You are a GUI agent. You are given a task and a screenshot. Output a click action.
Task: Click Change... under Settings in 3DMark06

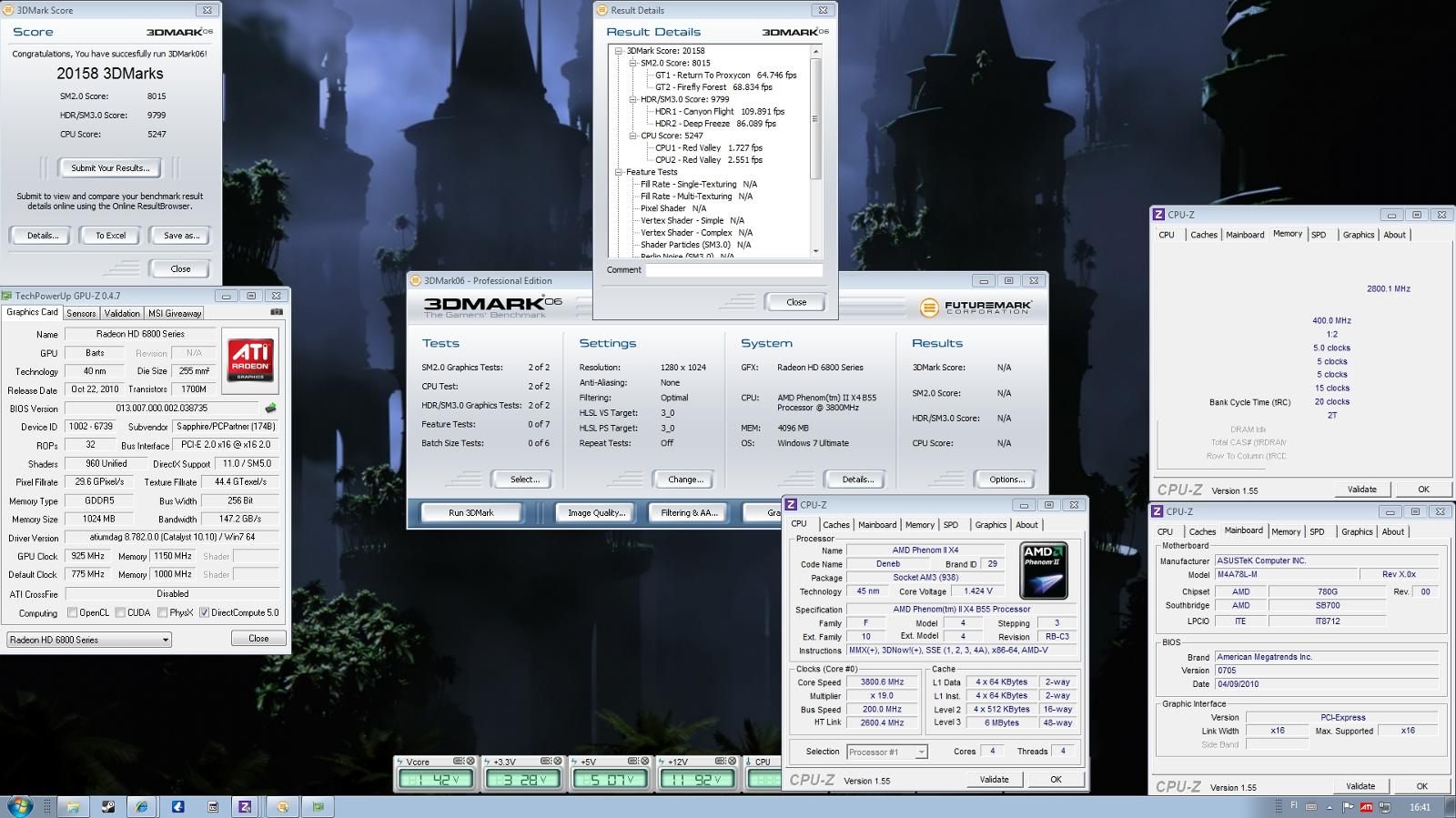(684, 480)
